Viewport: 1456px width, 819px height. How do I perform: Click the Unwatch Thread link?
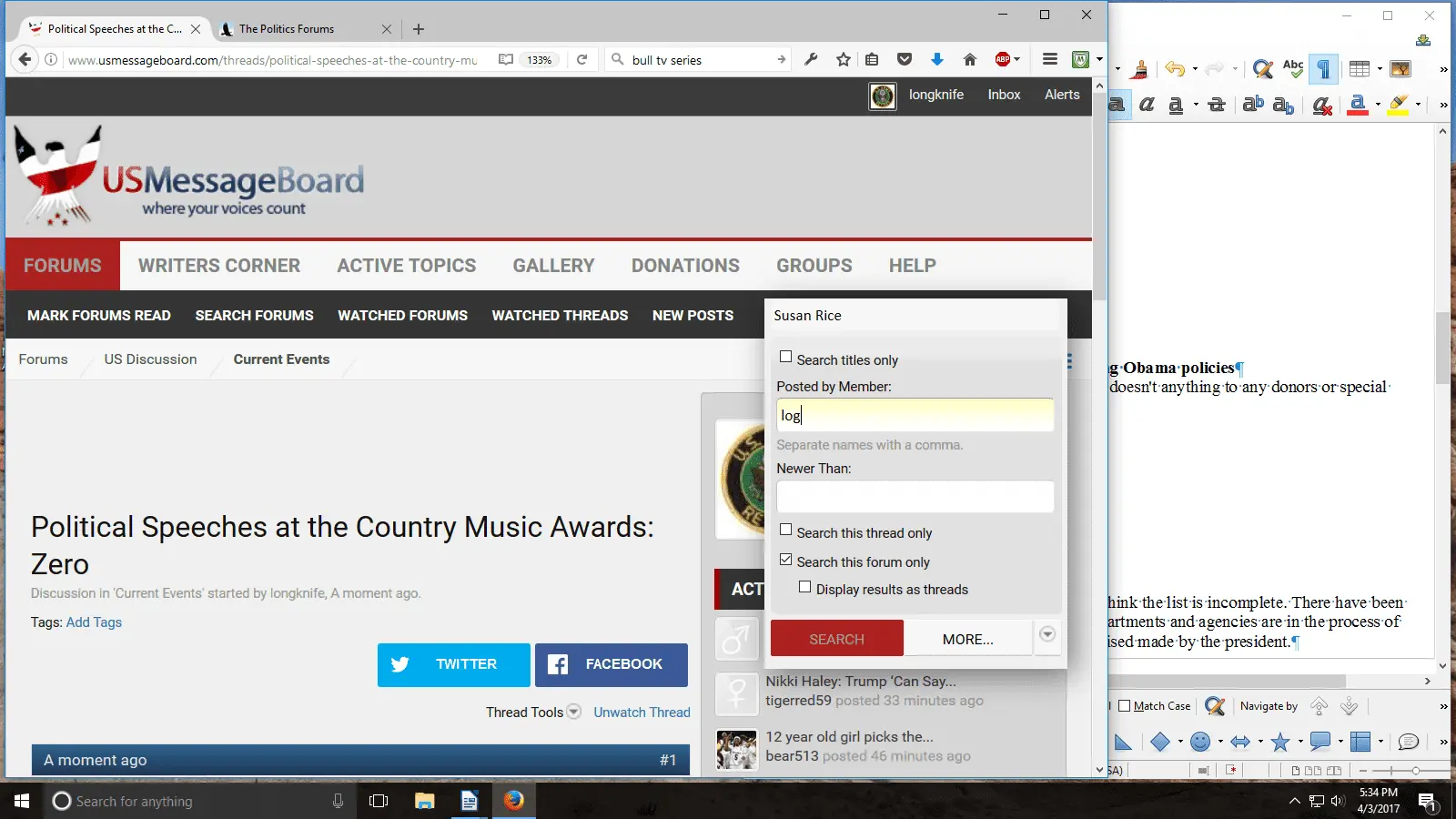click(642, 713)
